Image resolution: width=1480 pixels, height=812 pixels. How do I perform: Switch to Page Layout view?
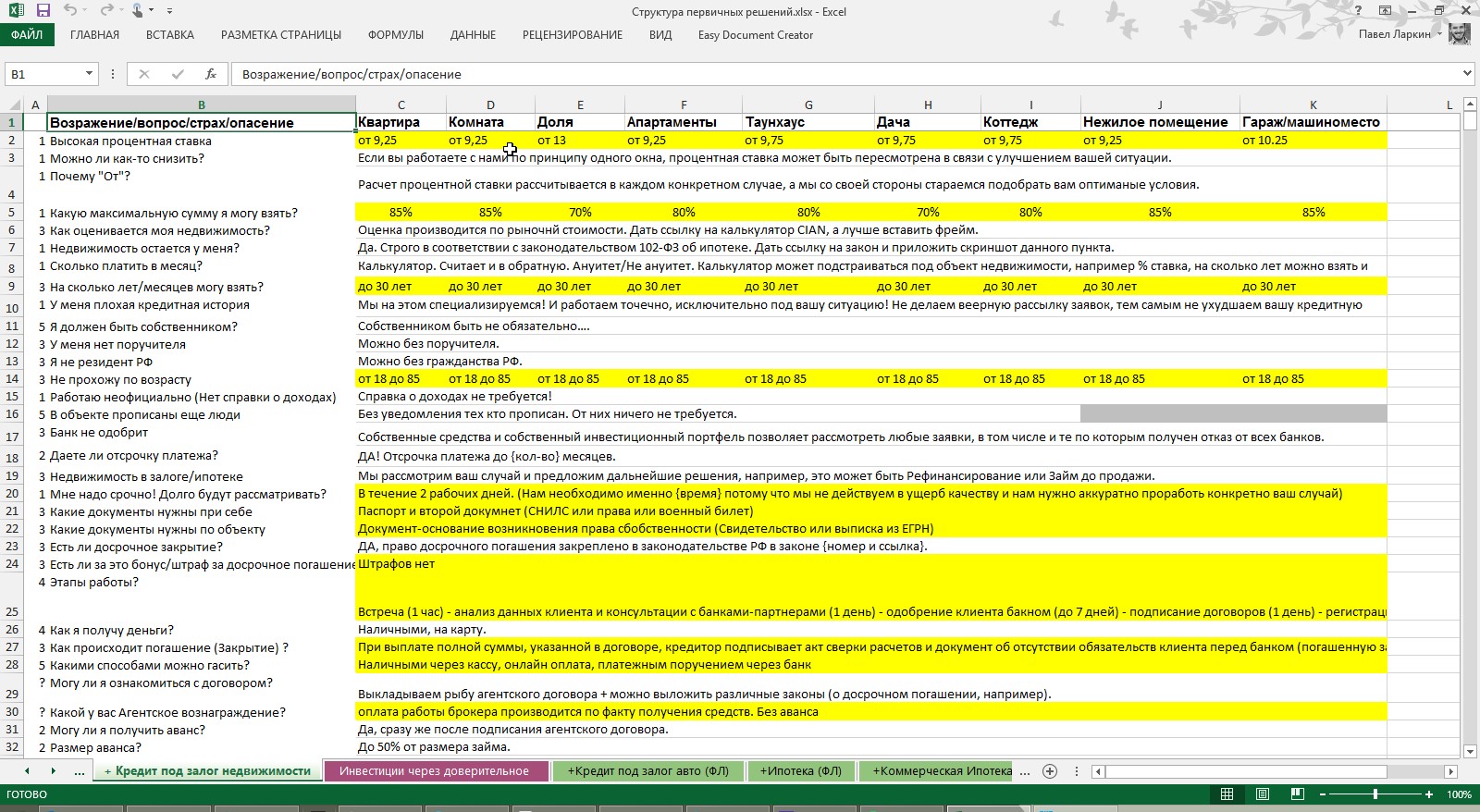(1263, 794)
